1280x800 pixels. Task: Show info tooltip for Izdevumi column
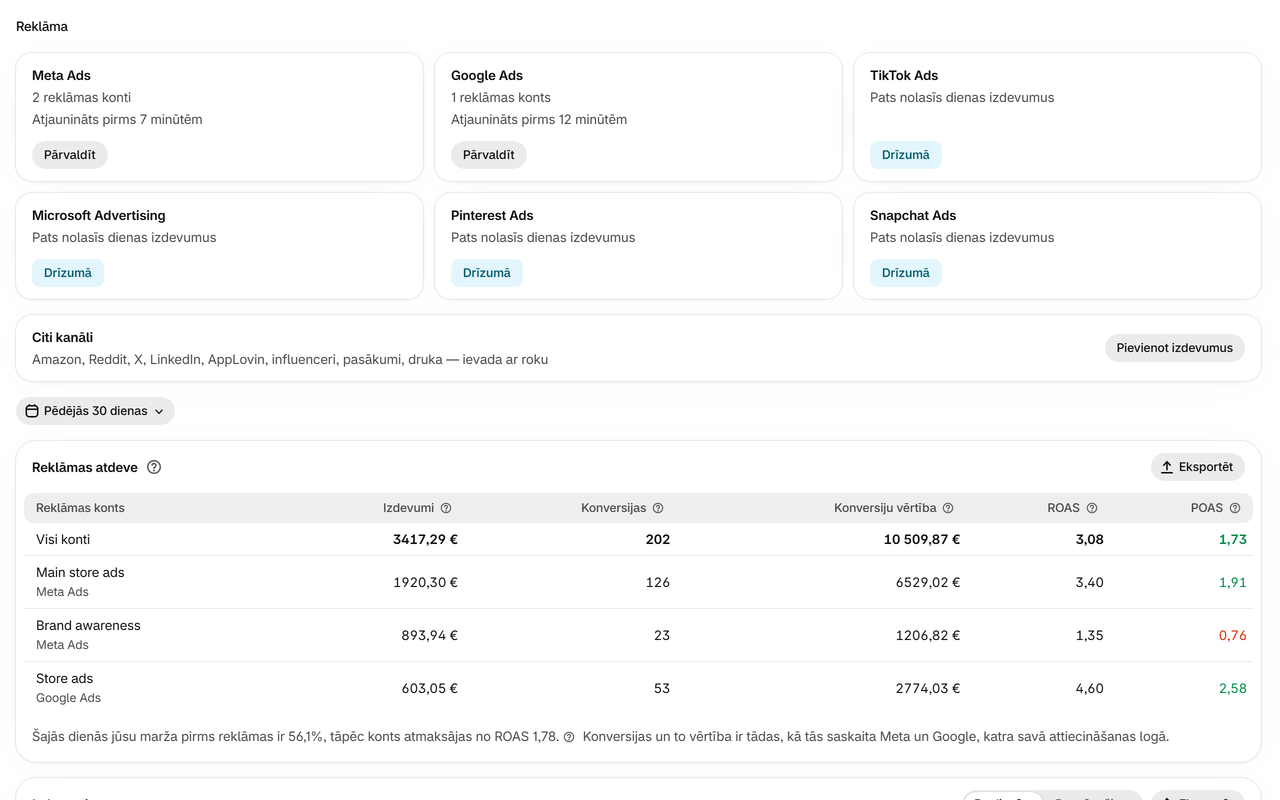point(446,508)
